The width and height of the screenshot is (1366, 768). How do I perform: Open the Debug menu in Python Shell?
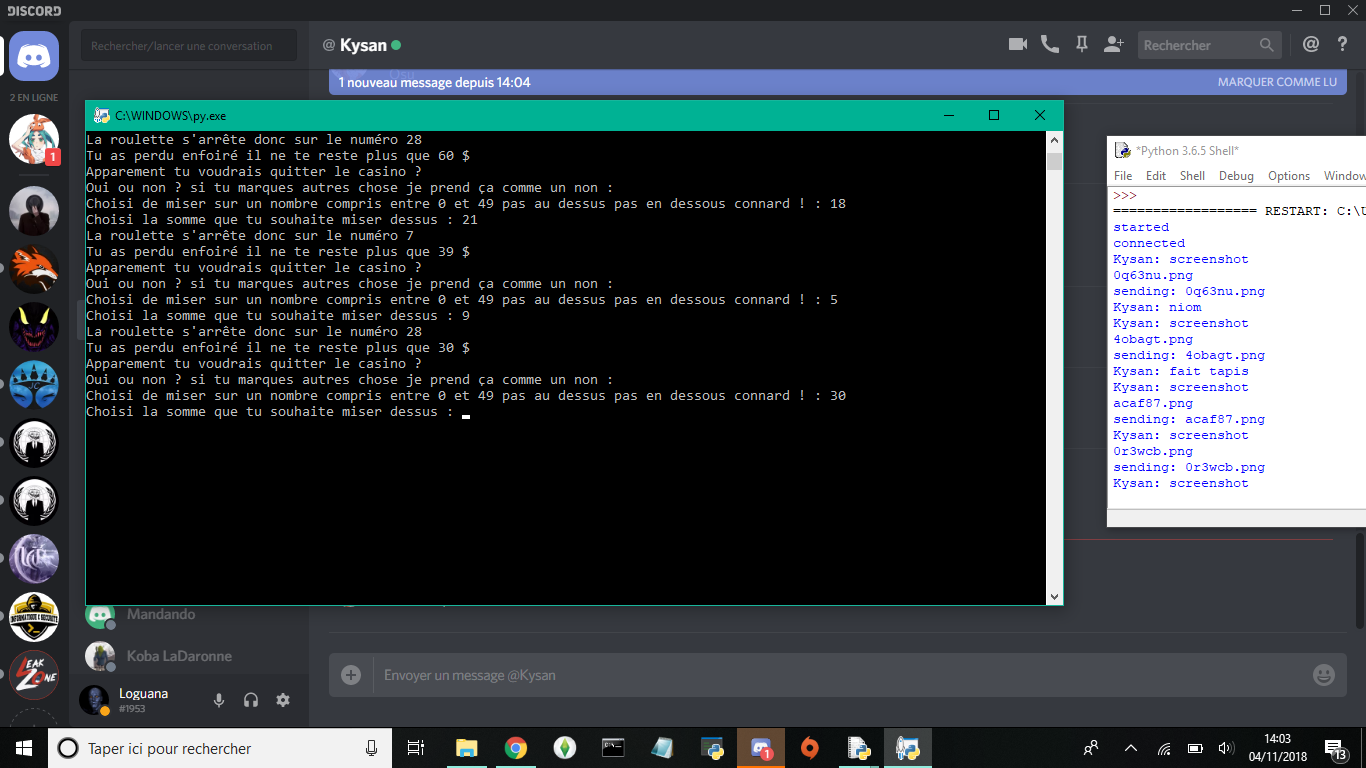click(x=1236, y=175)
